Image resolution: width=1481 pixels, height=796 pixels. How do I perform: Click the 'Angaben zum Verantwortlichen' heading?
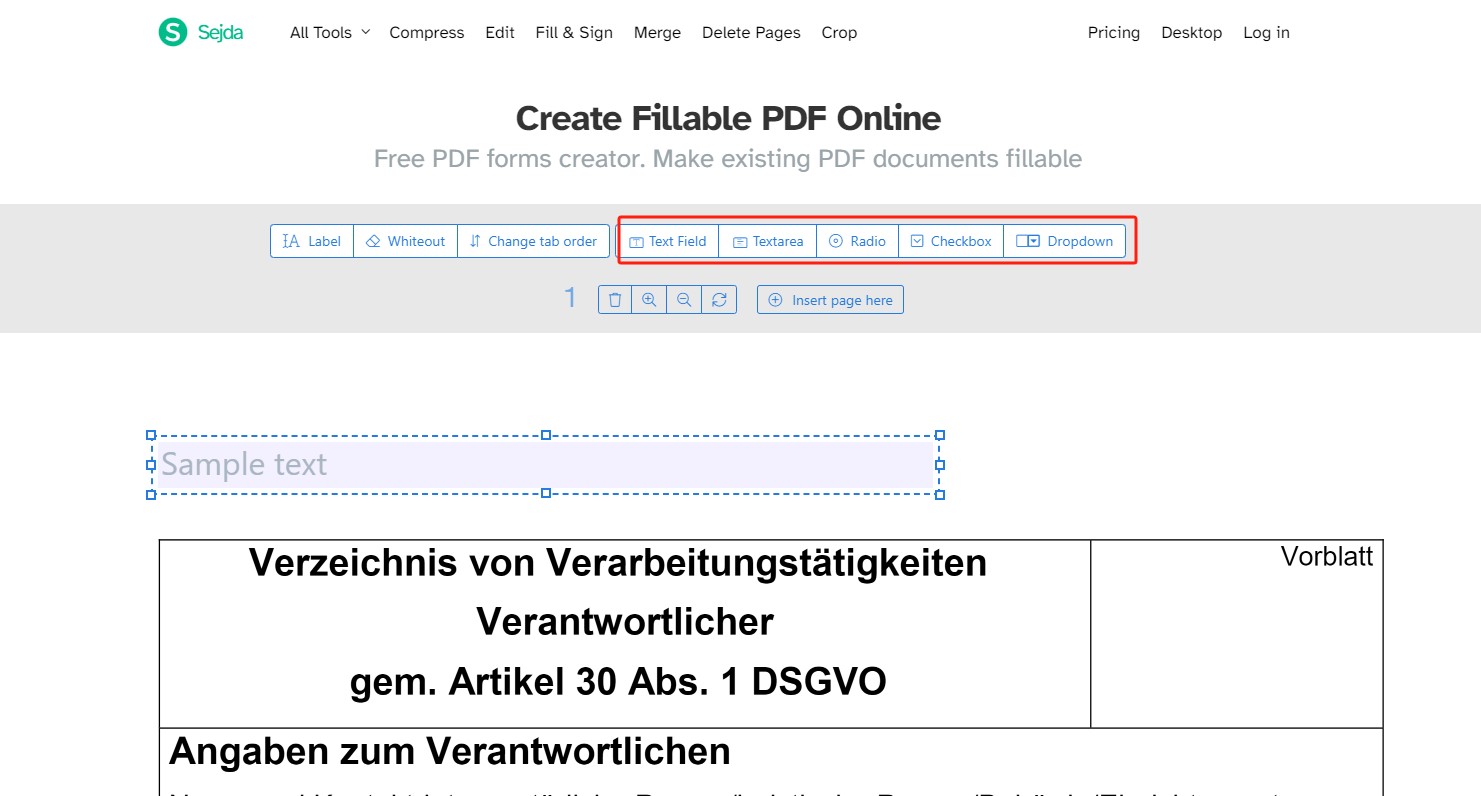click(x=450, y=750)
